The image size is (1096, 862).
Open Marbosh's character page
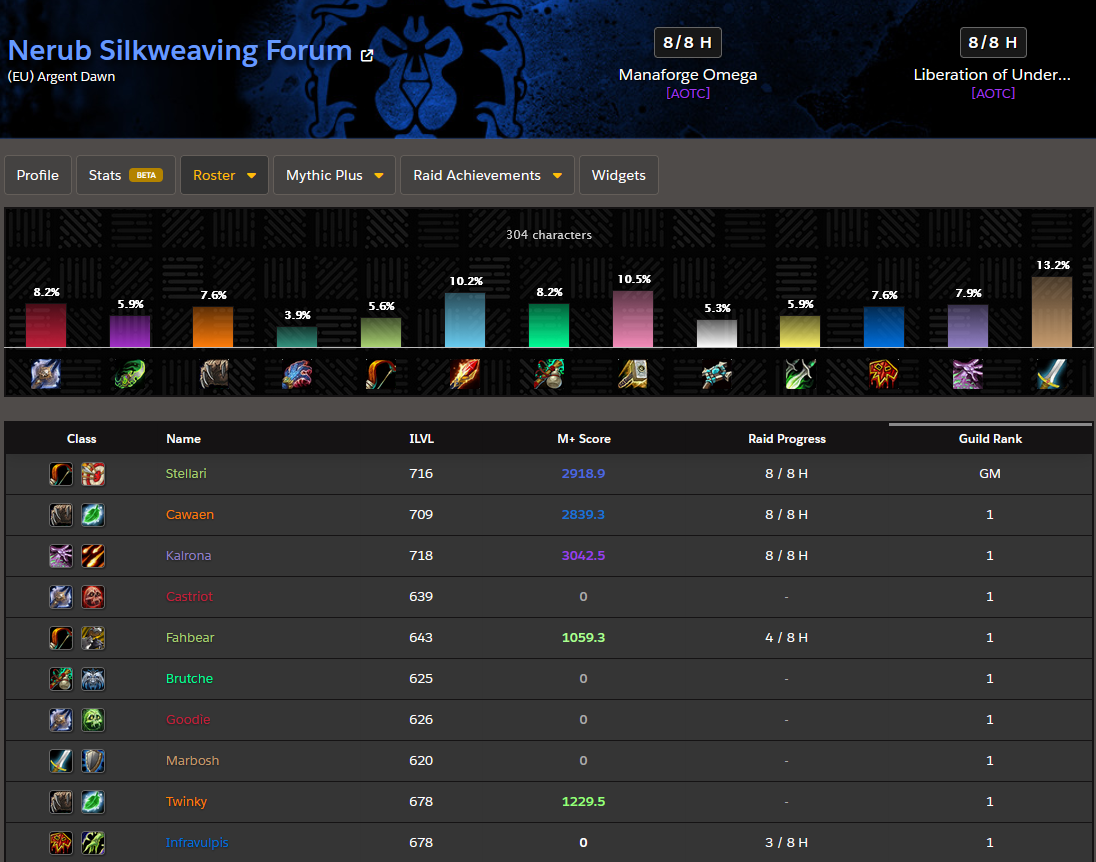(x=192, y=761)
